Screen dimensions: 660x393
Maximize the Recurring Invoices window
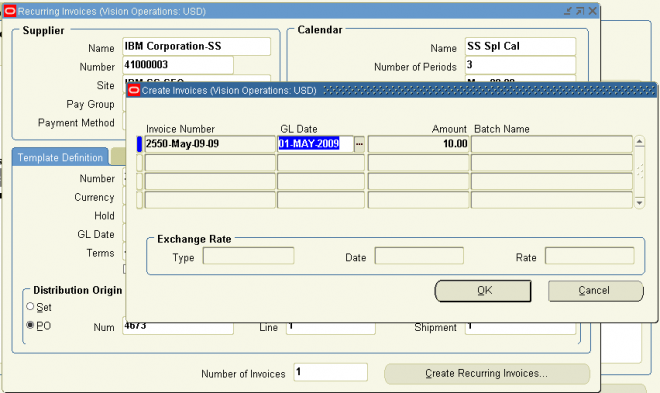coord(580,11)
